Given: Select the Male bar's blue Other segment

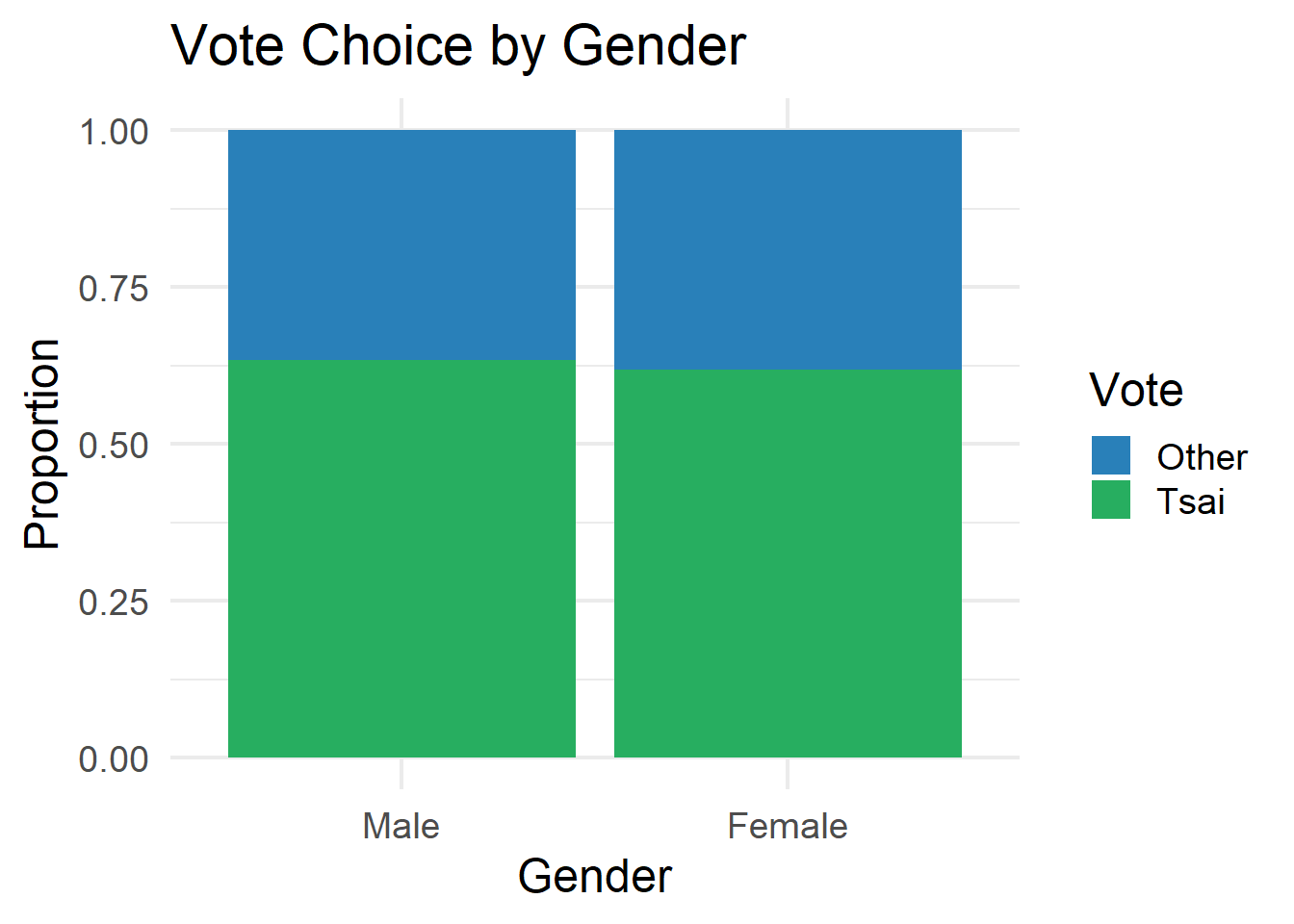Looking at the screenshot, I should (x=401, y=244).
